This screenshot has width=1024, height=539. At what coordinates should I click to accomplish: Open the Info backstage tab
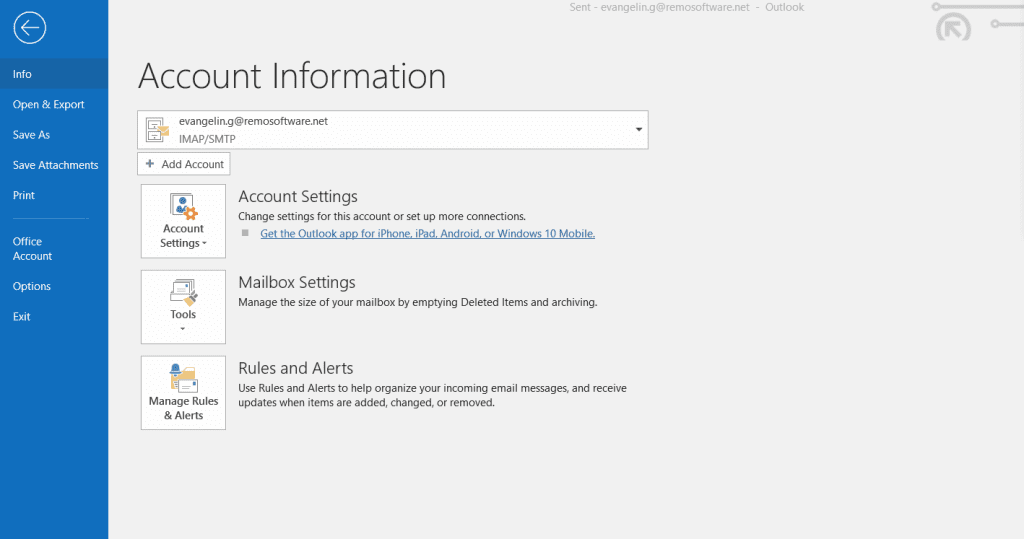click(54, 74)
